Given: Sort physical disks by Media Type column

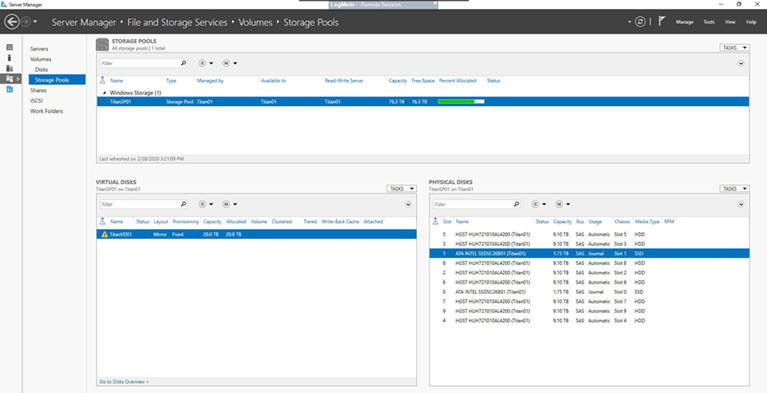Looking at the screenshot, I should 647,222.
